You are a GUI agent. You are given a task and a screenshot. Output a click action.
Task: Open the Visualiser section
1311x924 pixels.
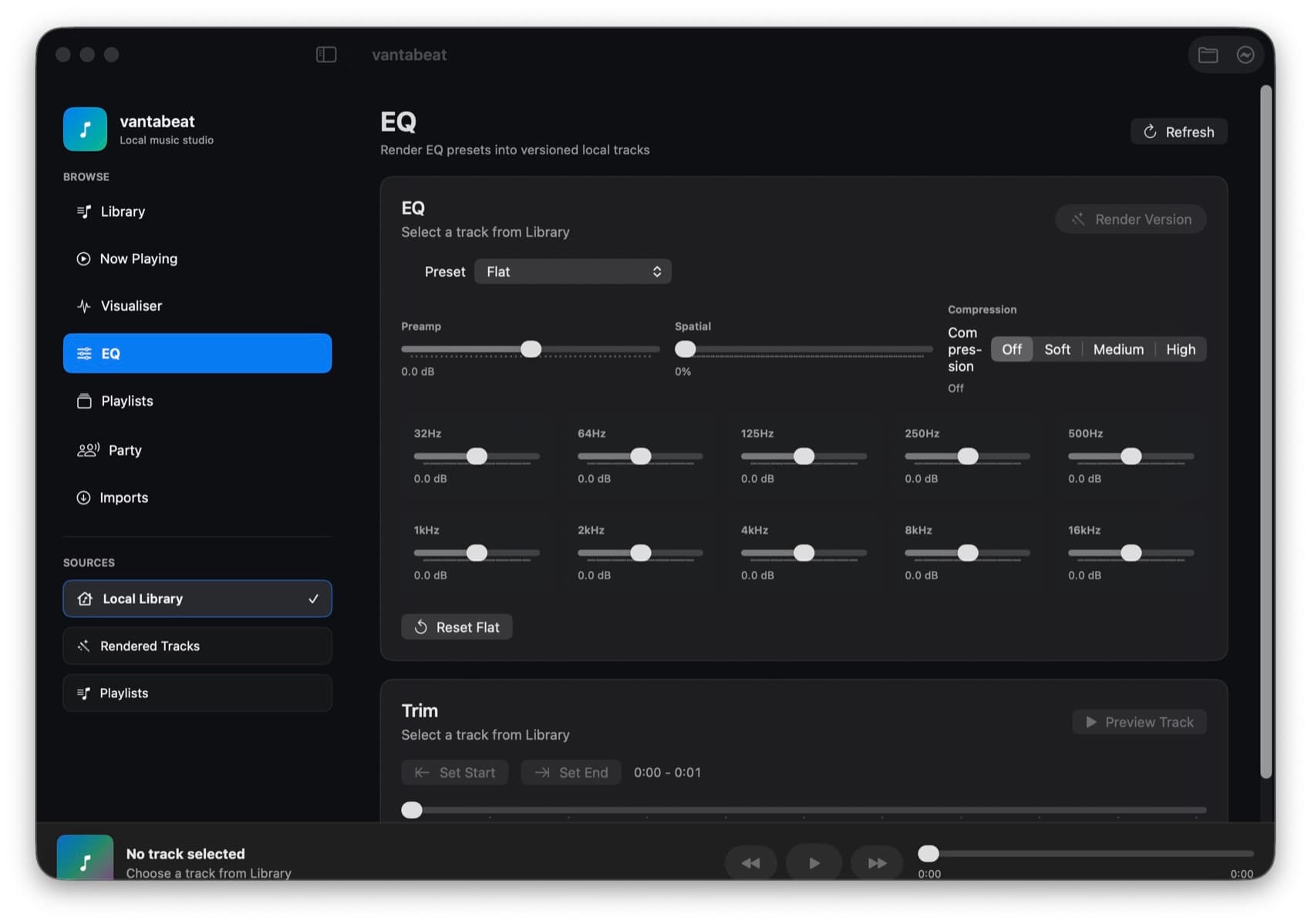point(197,306)
